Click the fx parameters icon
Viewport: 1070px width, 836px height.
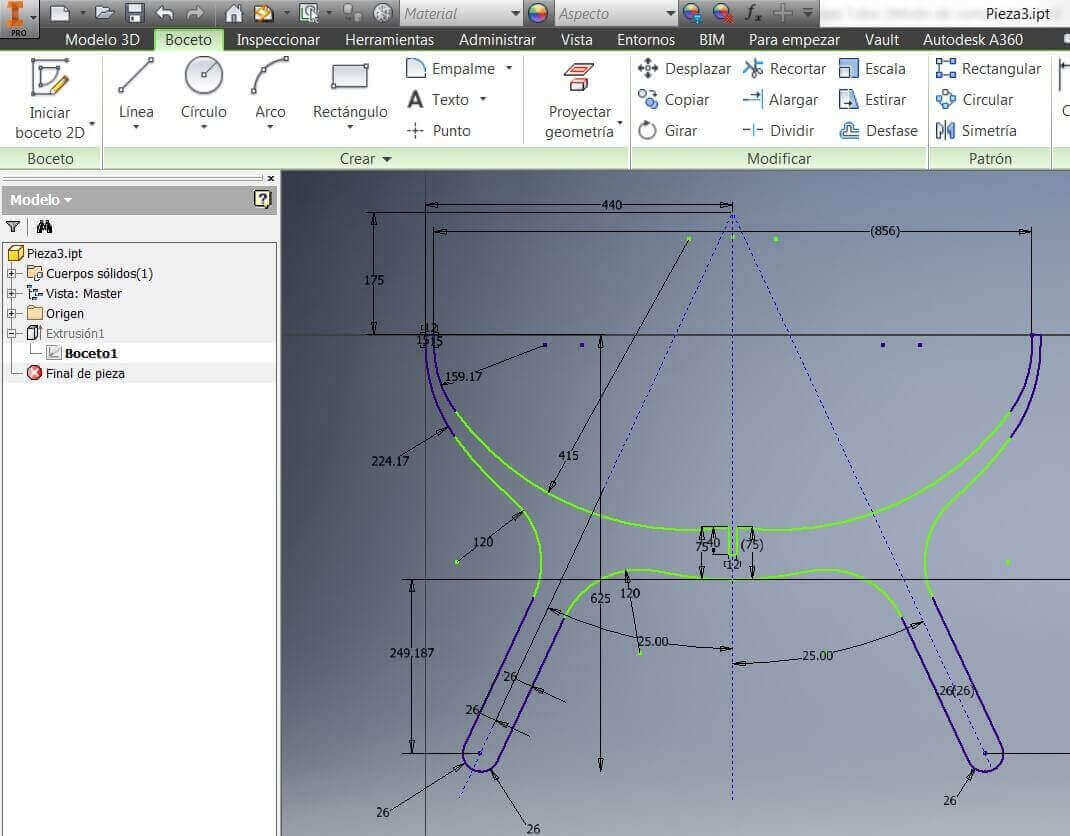[x=753, y=13]
